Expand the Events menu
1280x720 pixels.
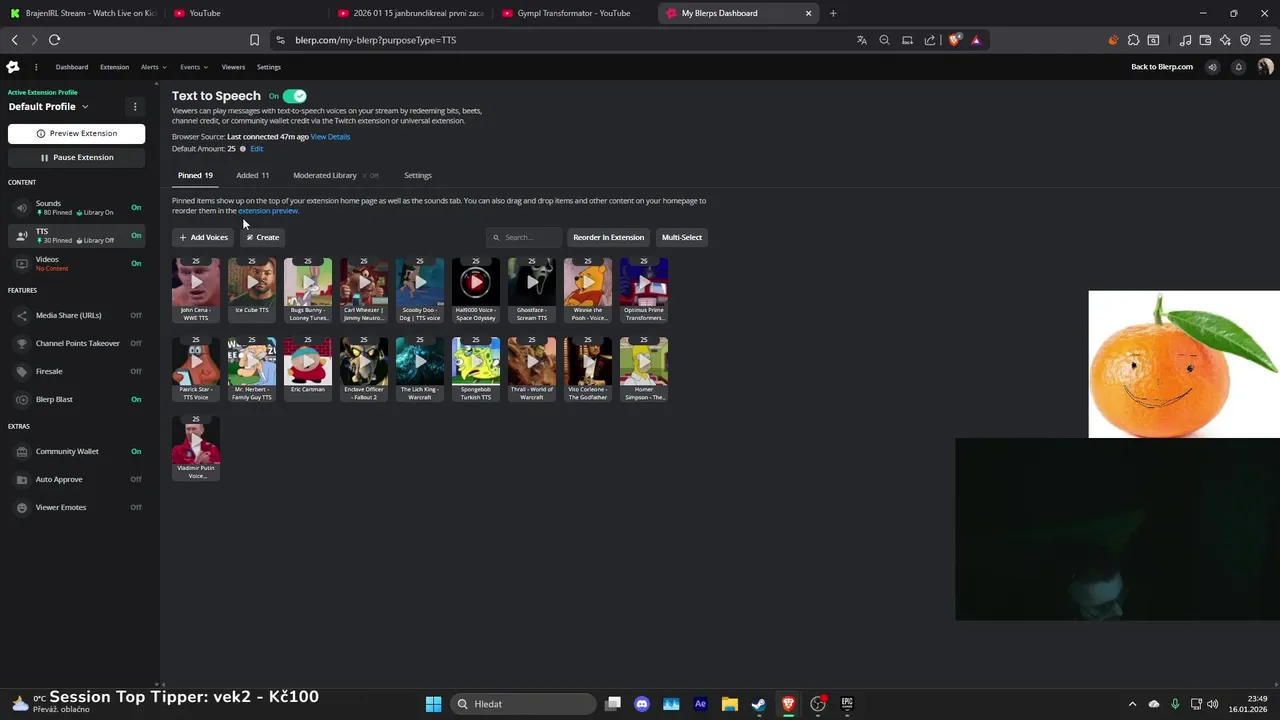point(194,67)
